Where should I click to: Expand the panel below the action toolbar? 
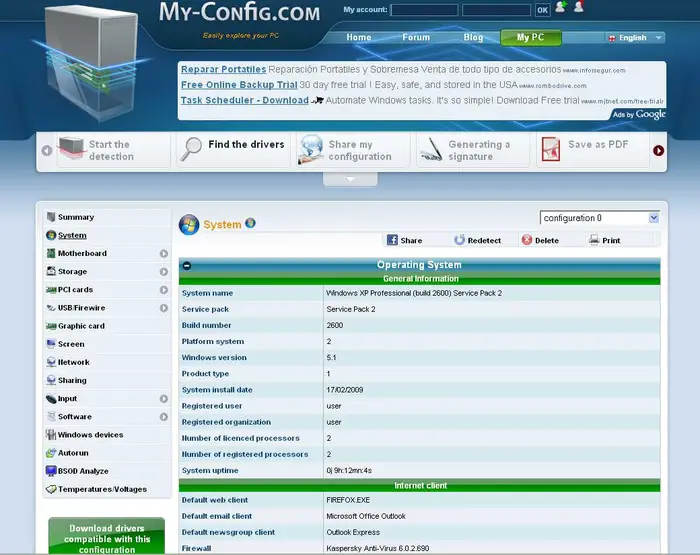tap(350, 179)
